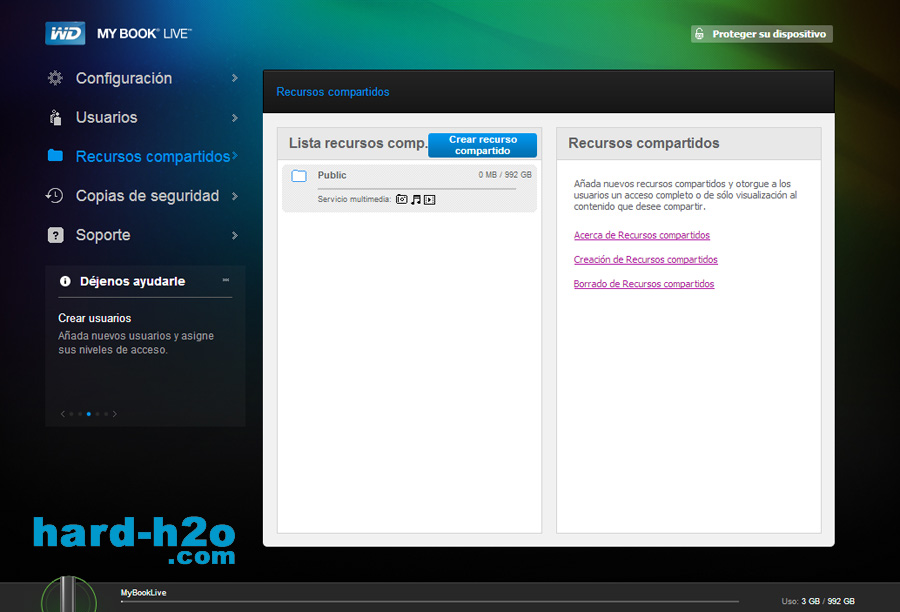Click the Copias de seguridad clock icon

tap(55, 196)
